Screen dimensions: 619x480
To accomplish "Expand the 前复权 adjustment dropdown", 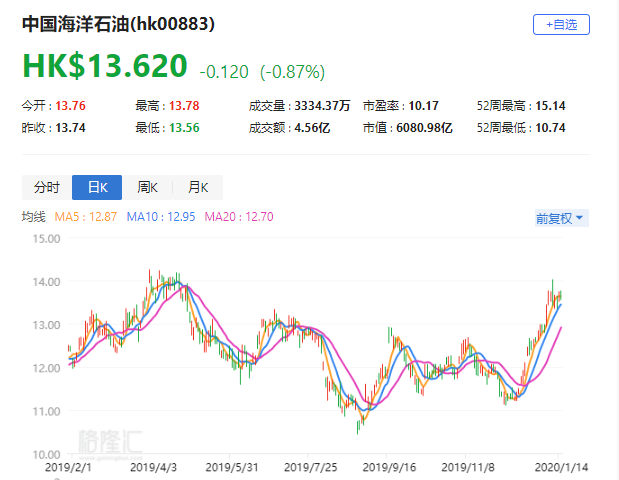I will point(561,217).
